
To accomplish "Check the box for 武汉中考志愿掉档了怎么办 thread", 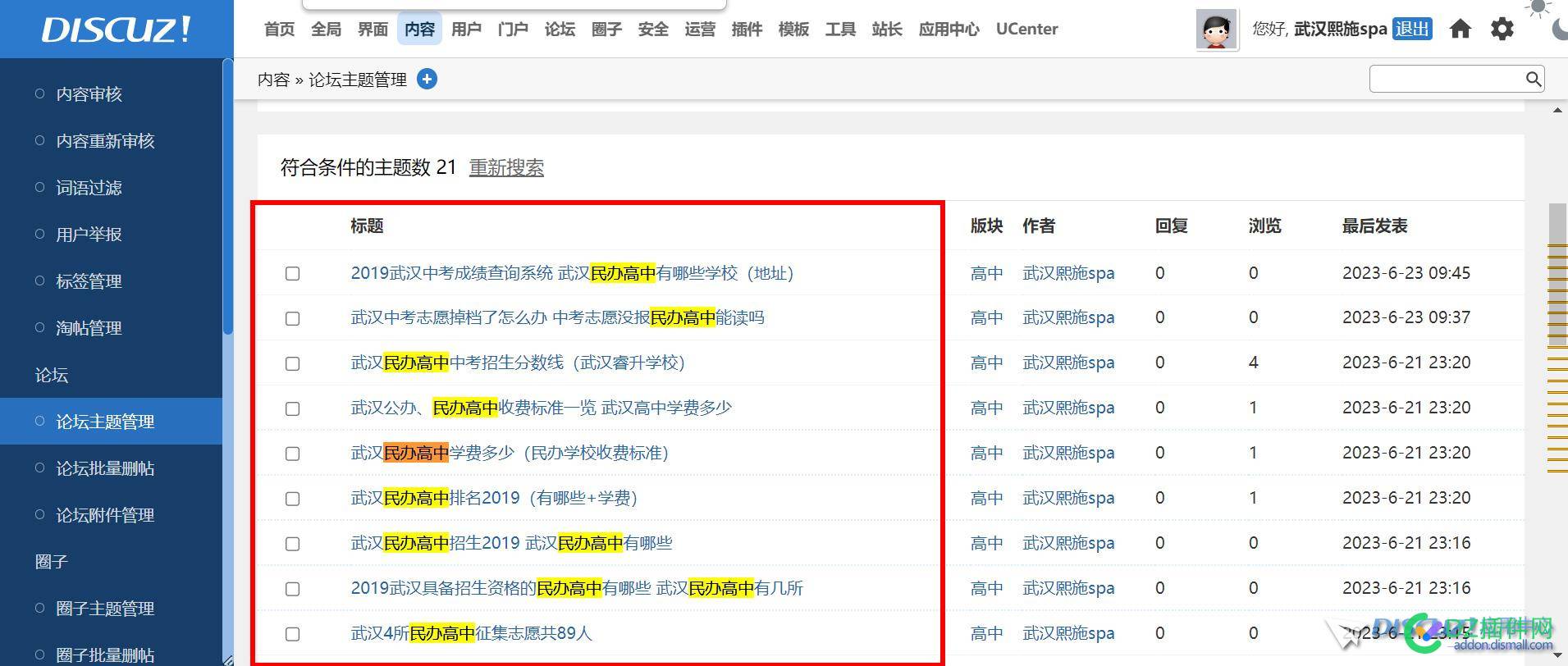I will (292, 318).
